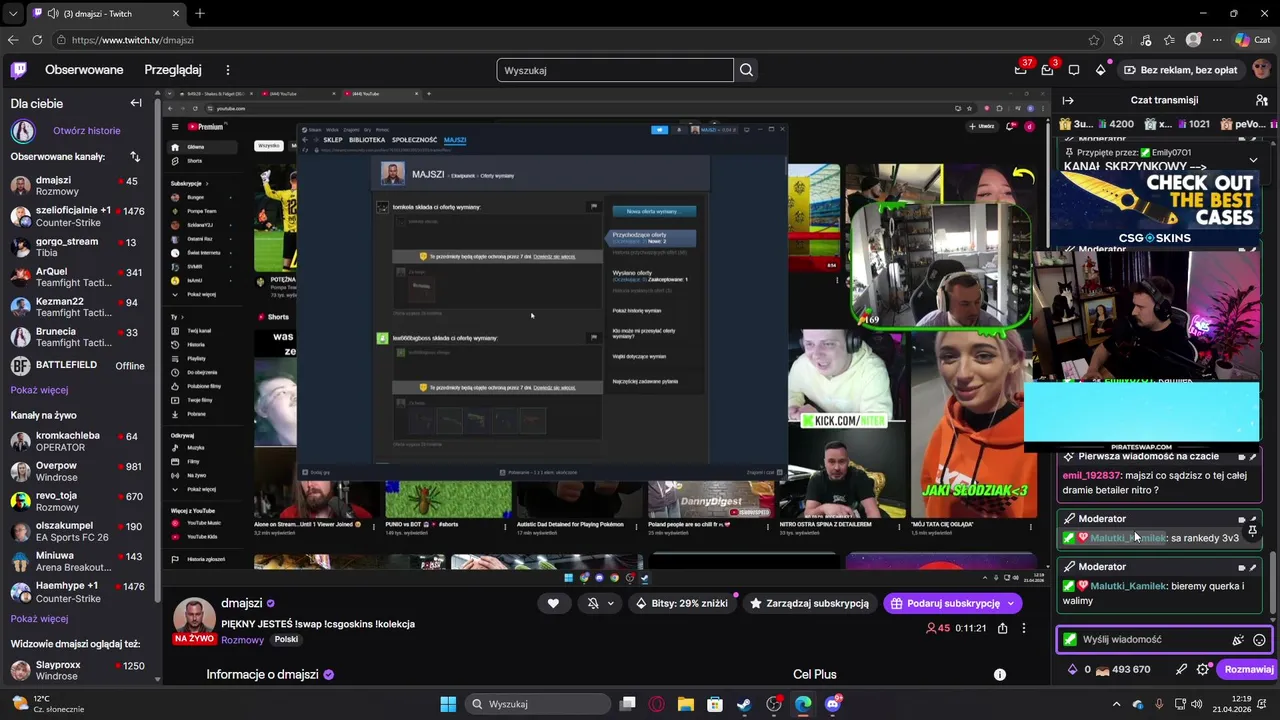Open the stream three-dot options menu
1280x720 pixels.
1023,628
